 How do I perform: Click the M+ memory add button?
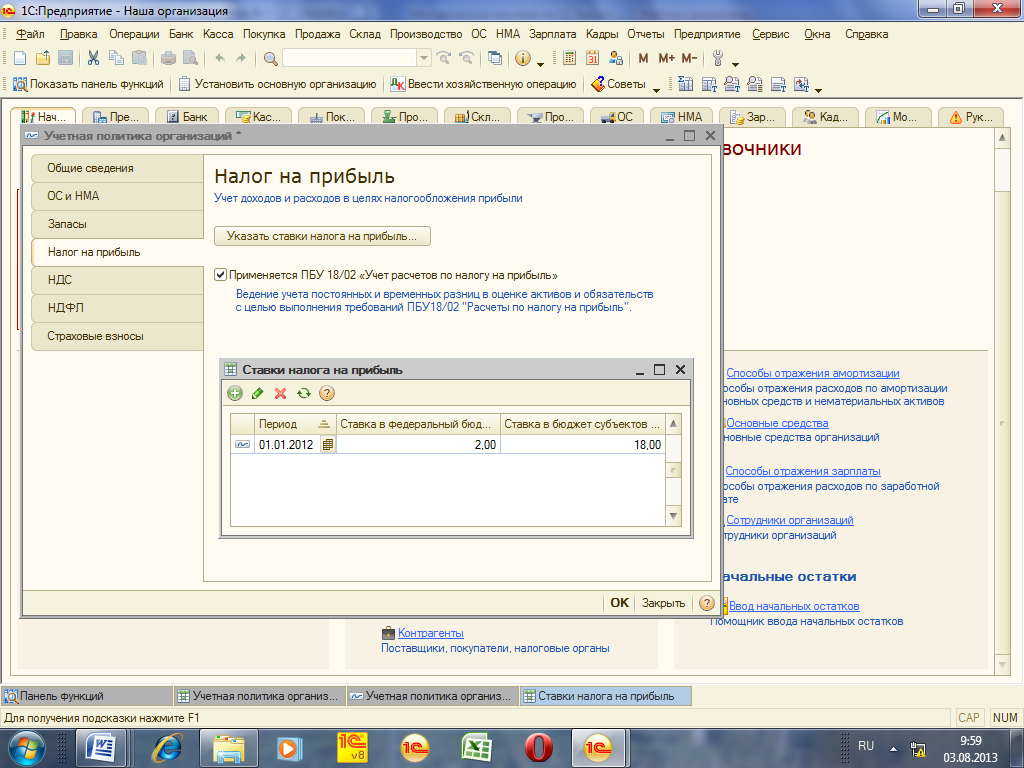[666, 58]
